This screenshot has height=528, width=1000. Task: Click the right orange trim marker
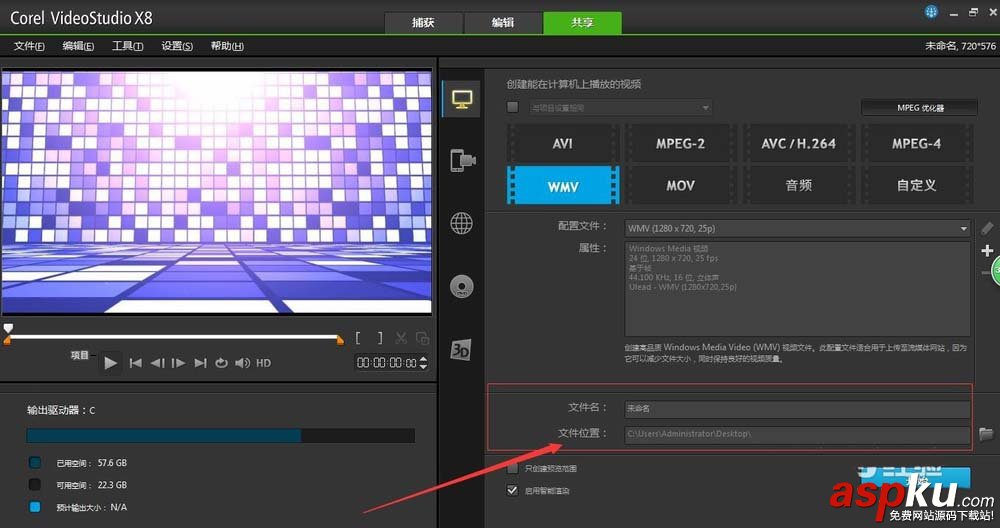(340, 341)
